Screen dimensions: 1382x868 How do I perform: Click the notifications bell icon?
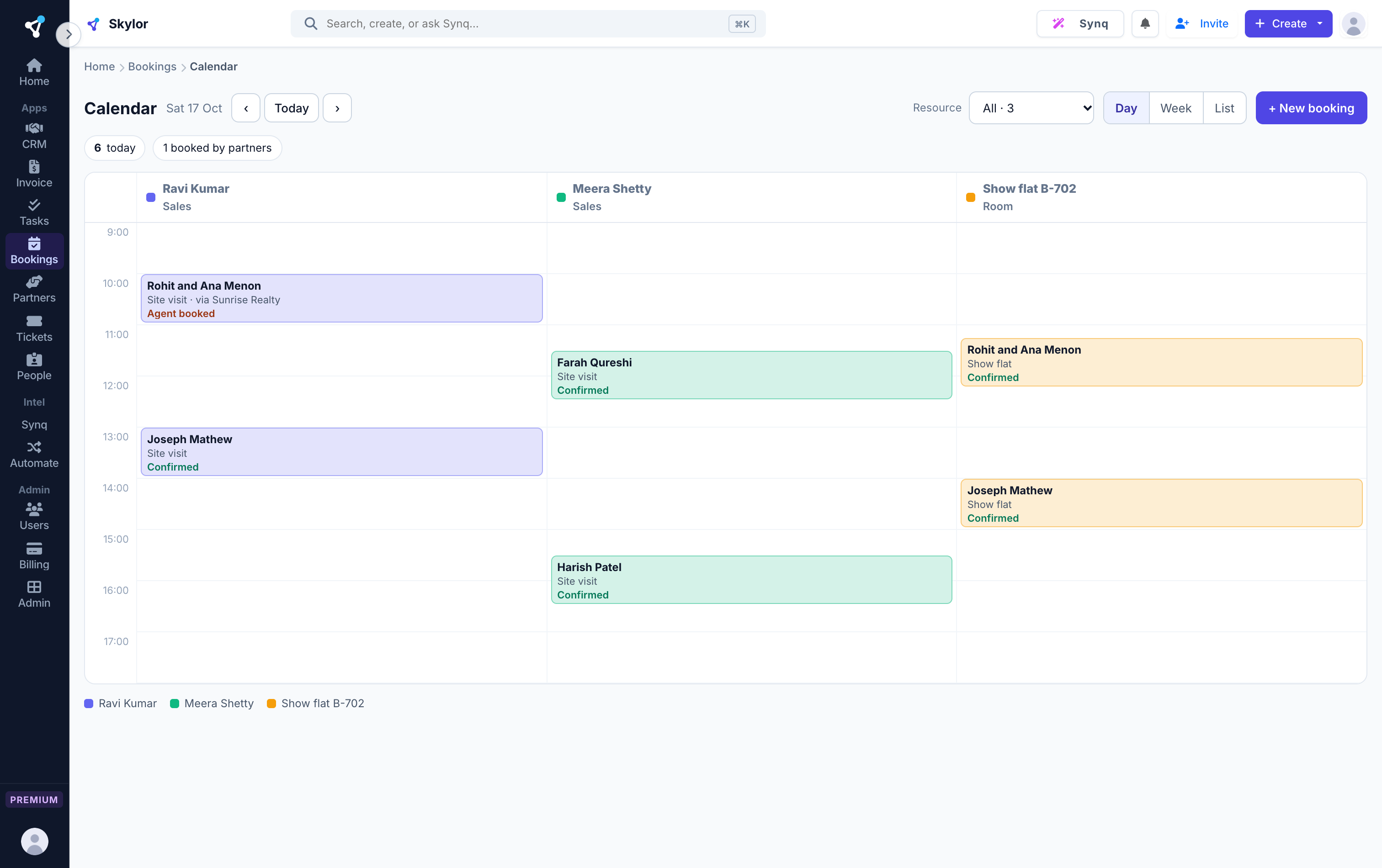[1144, 23]
